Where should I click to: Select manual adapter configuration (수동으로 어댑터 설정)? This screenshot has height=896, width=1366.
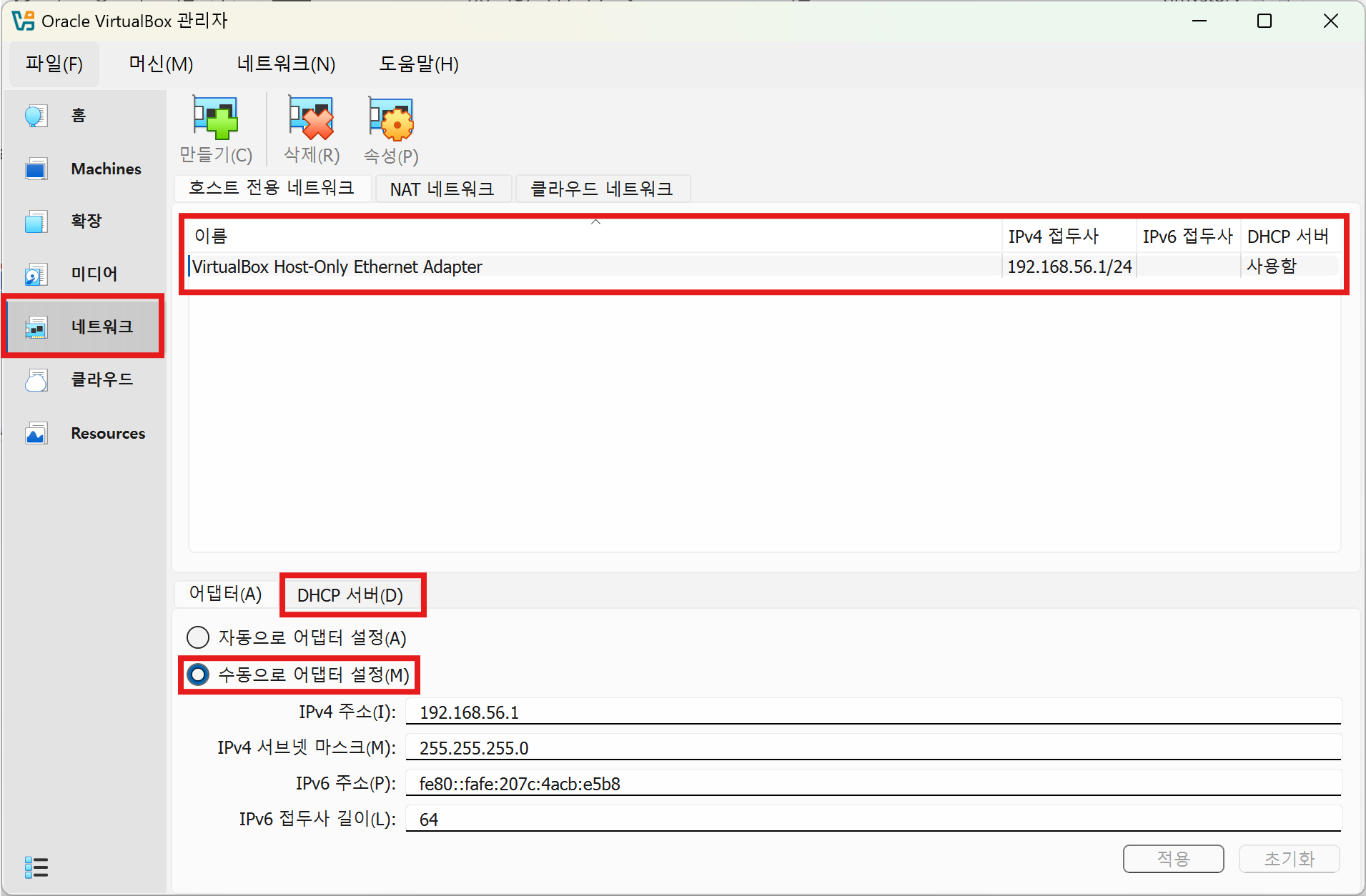[x=297, y=675]
